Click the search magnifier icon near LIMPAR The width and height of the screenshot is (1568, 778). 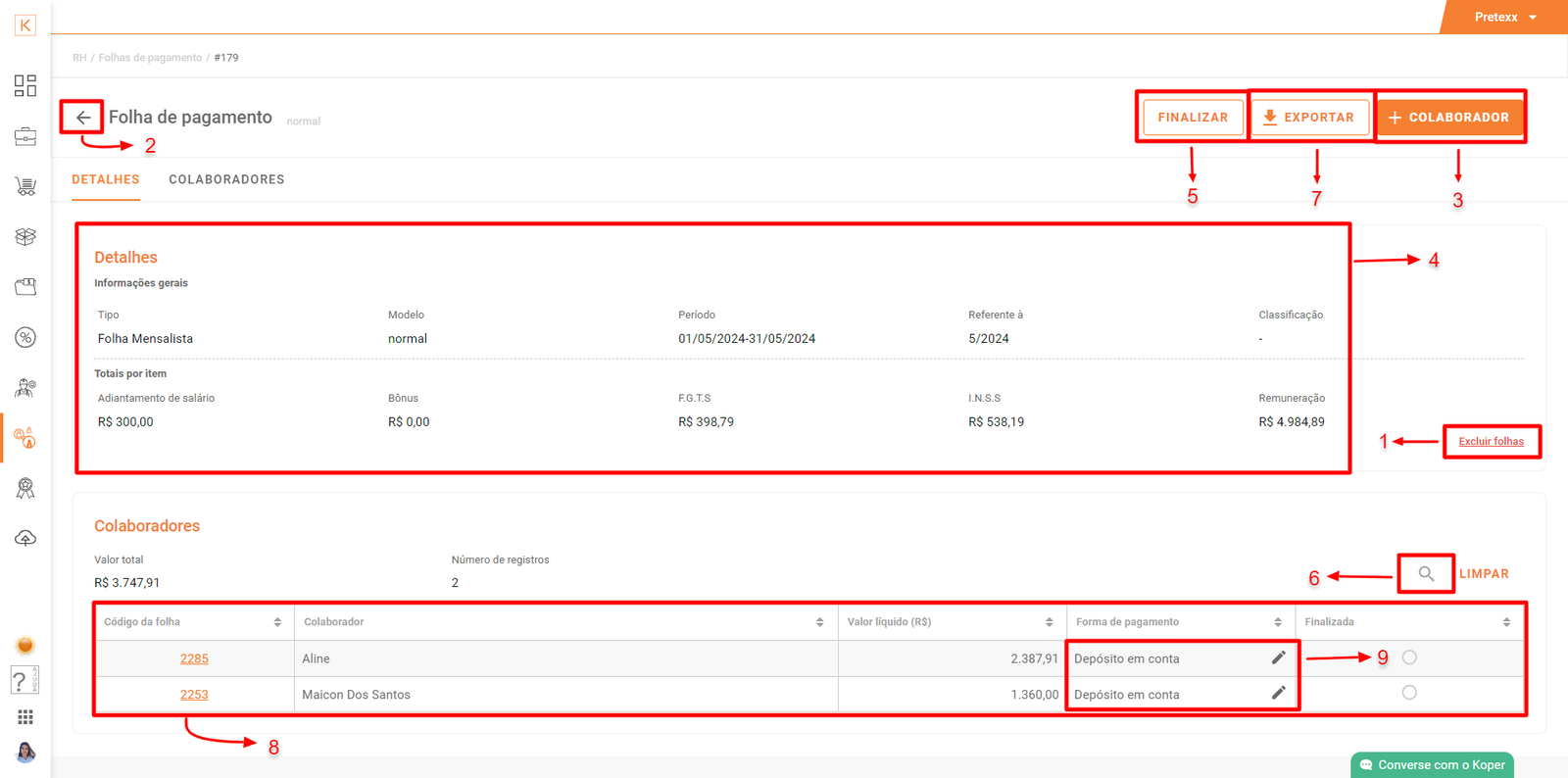1426,574
